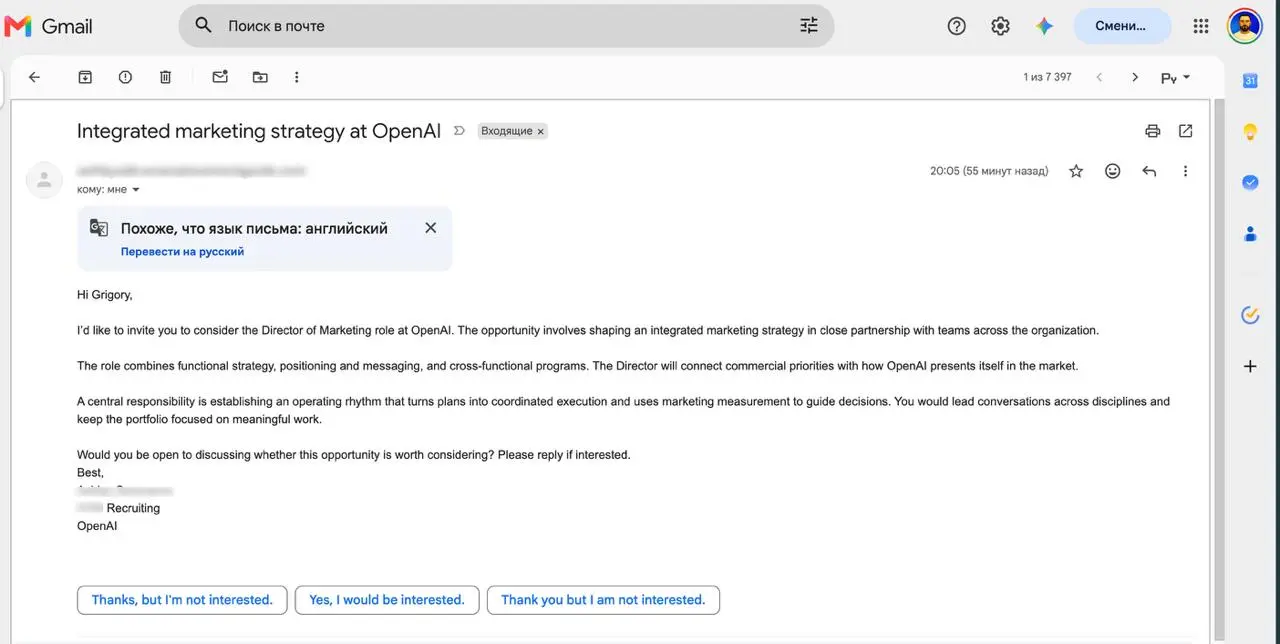Open Google Keep side panel
This screenshot has width=1280, height=644.
pos(1250,132)
